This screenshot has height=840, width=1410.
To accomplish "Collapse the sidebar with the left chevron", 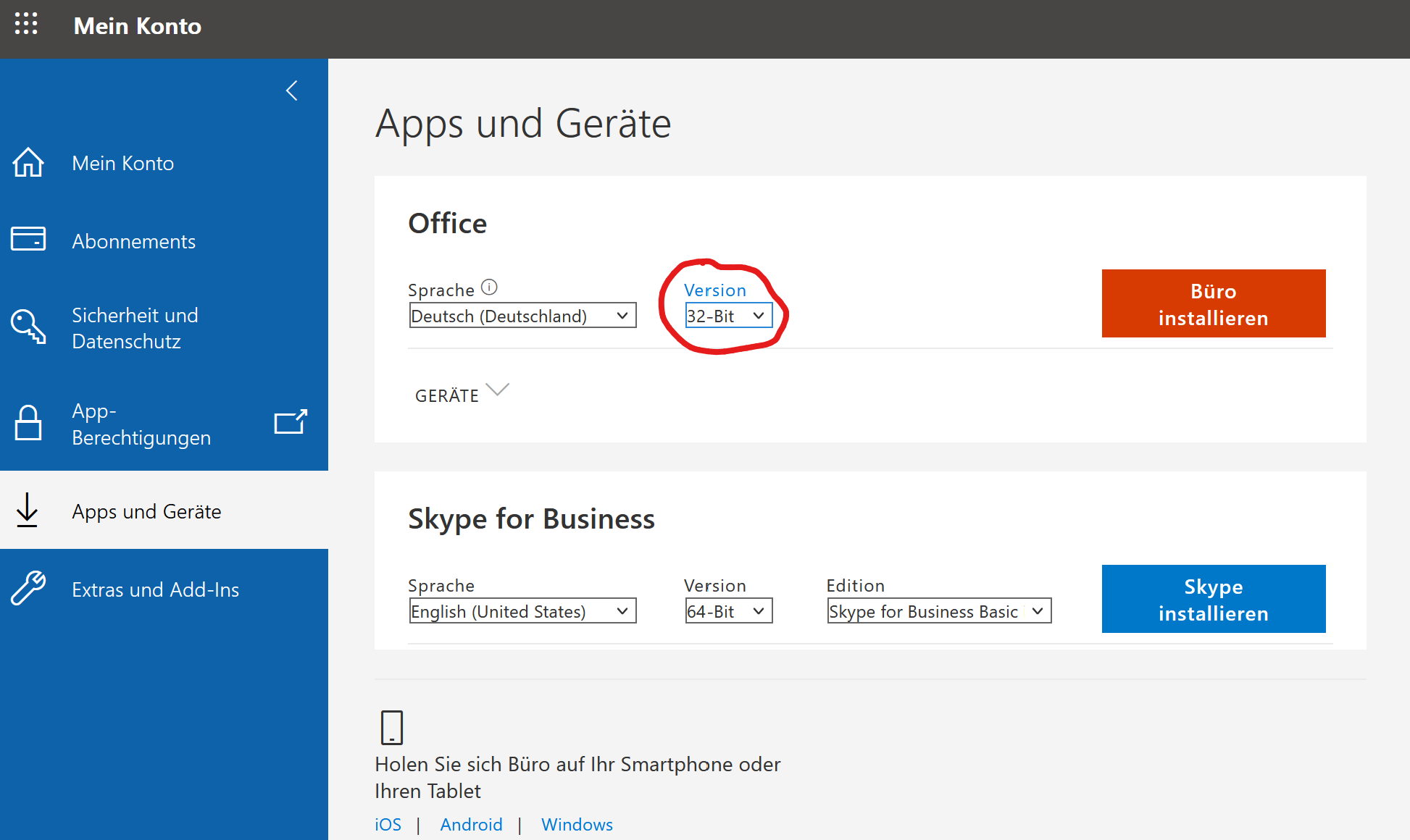I will click(292, 91).
